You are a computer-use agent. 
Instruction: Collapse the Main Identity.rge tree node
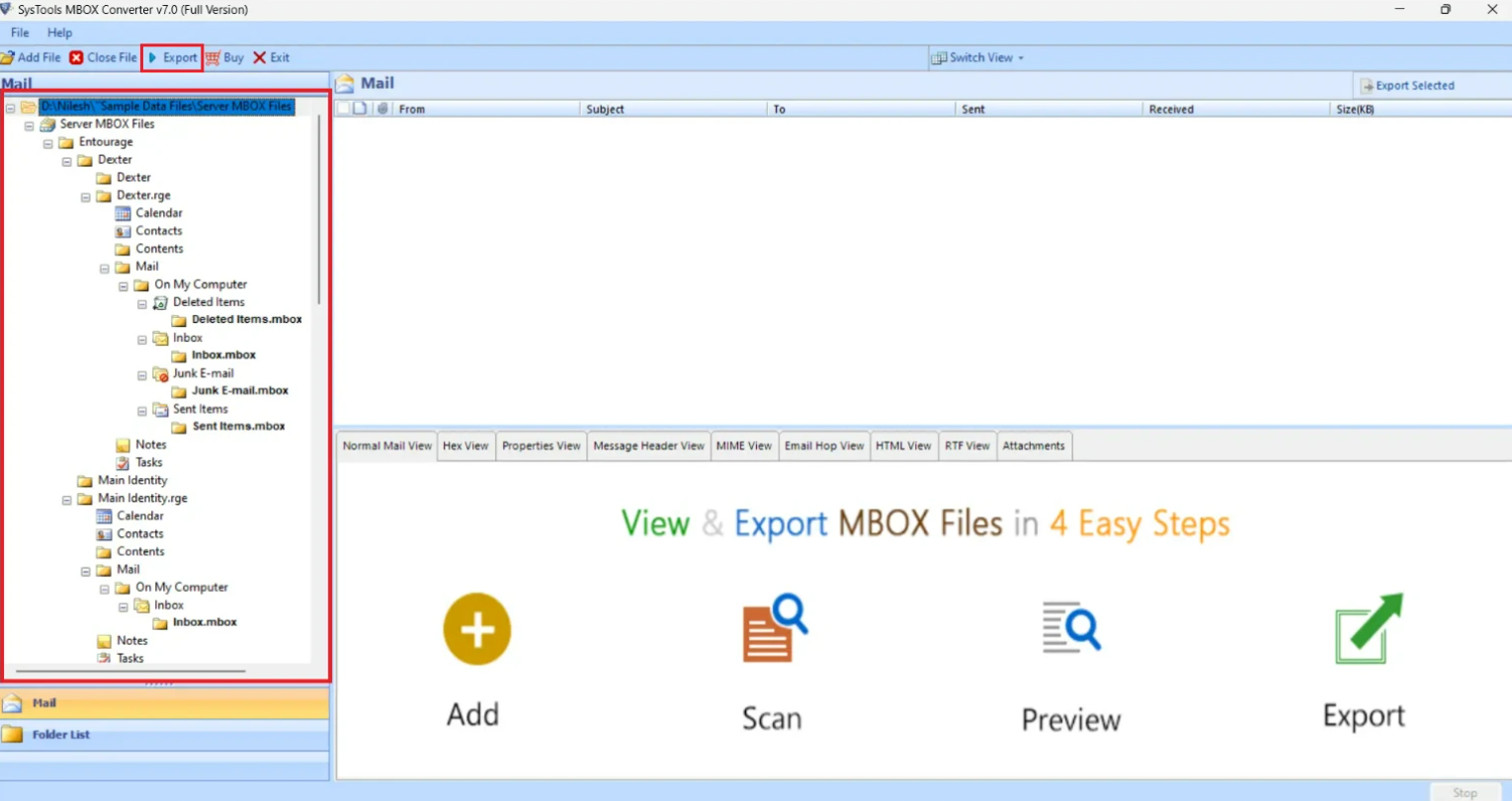67,500
